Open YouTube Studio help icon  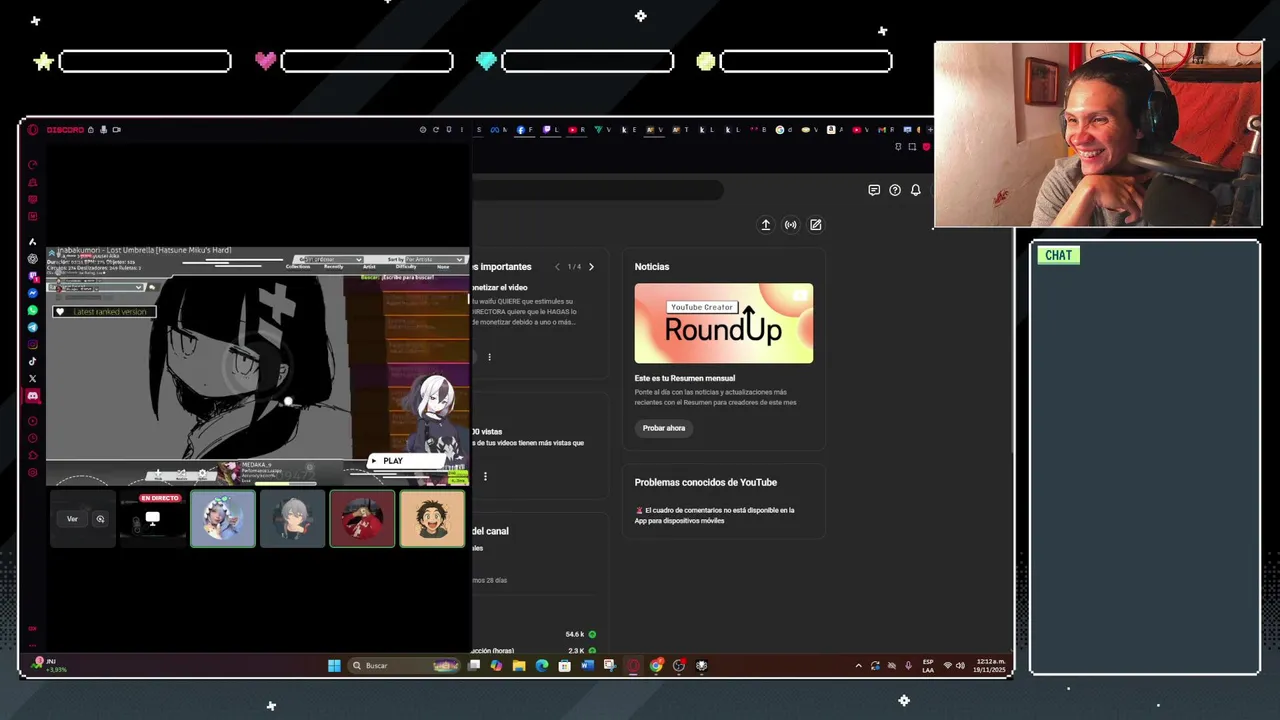pyautogui.click(x=895, y=190)
